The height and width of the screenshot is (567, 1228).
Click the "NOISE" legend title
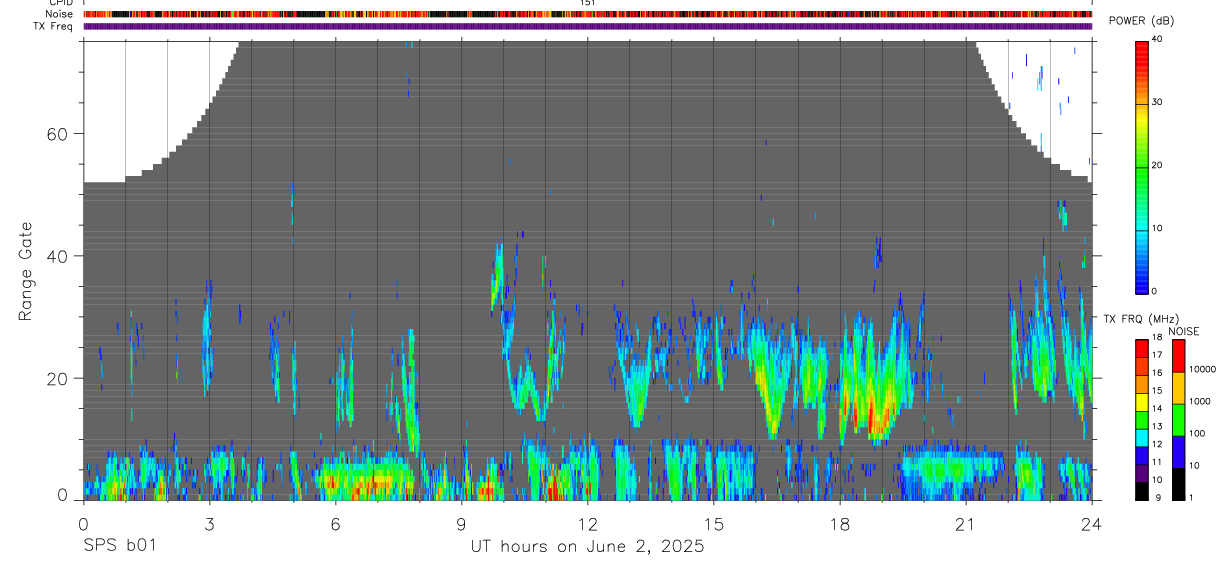coord(1184,331)
